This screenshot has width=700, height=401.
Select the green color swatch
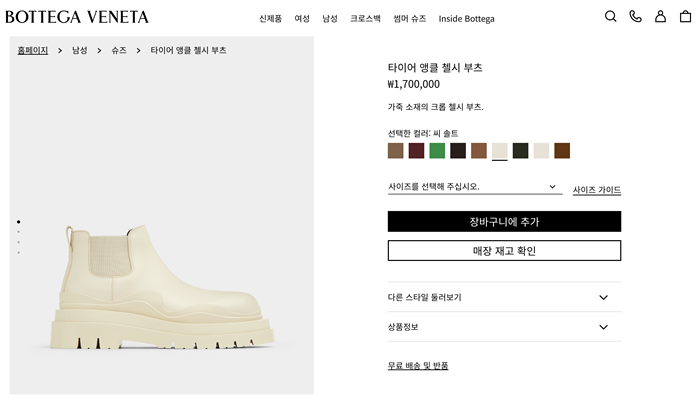[x=437, y=151]
